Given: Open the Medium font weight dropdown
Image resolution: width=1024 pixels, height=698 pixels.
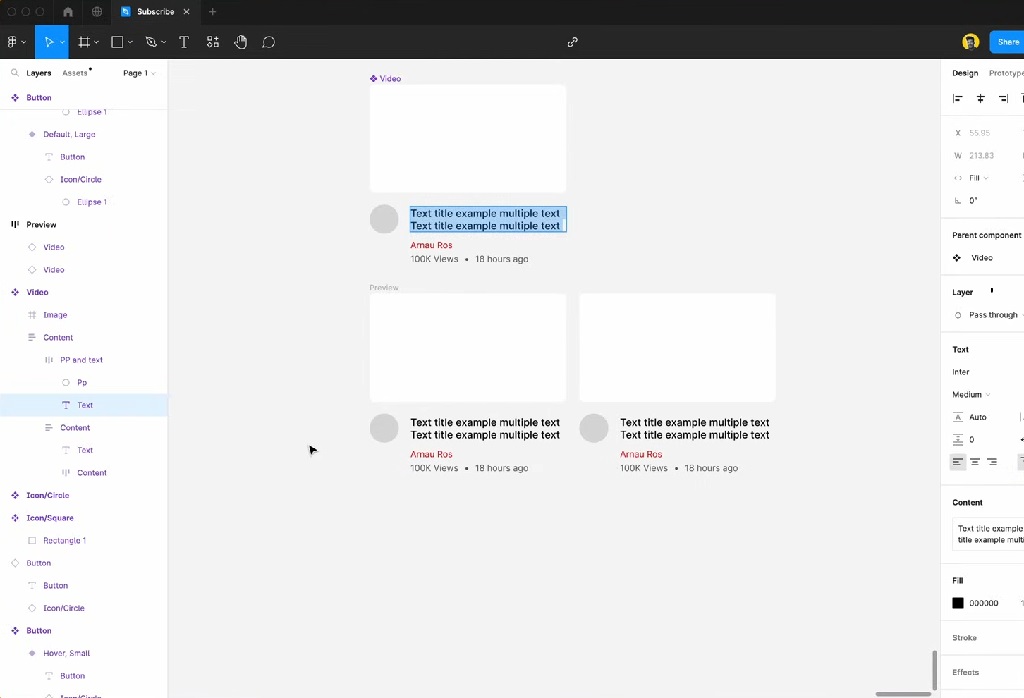Looking at the screenshot, I should 968,394.
